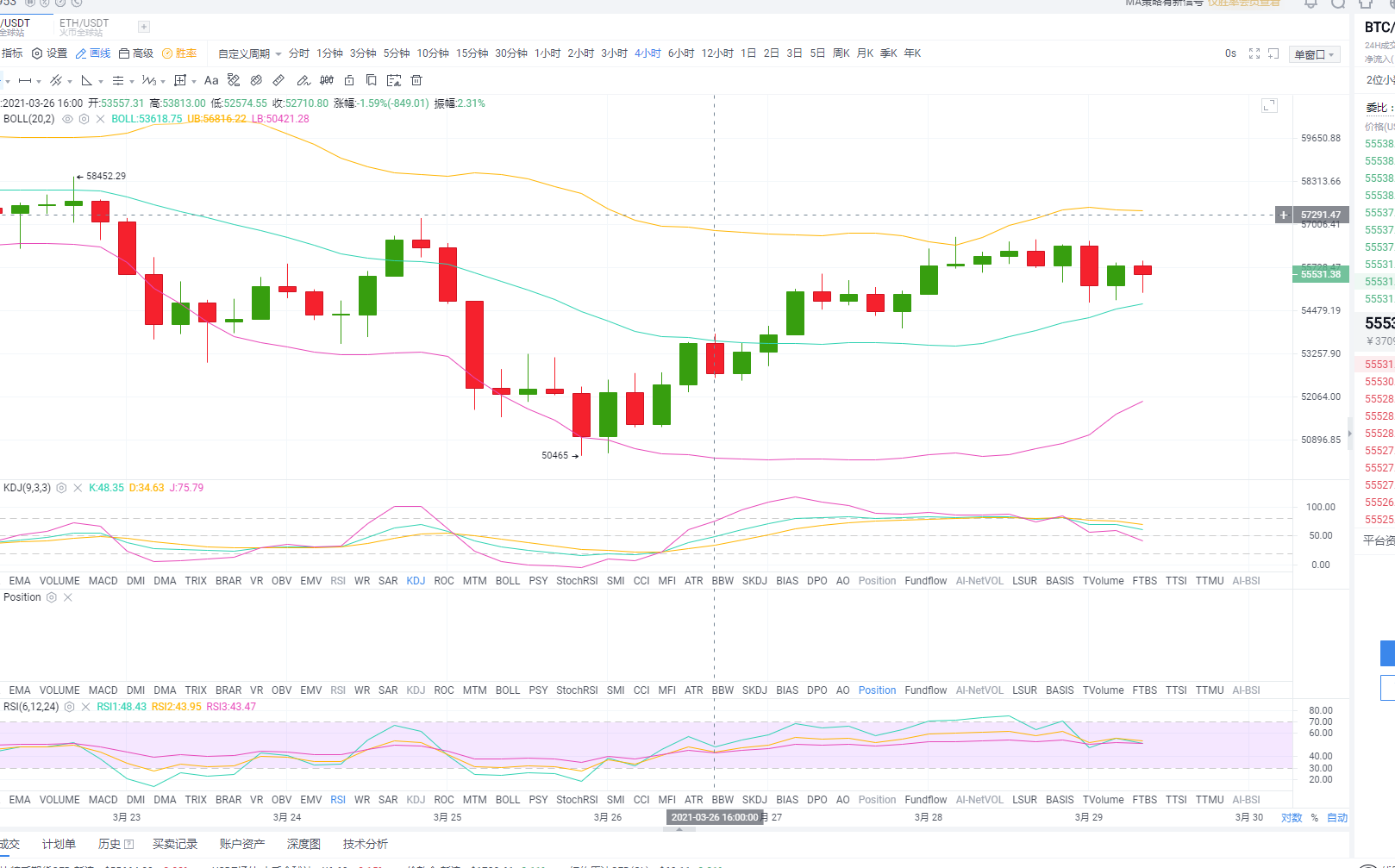
Task: Switch Position pane to Fundflow indicator
Action: click(x=926, y=690)
